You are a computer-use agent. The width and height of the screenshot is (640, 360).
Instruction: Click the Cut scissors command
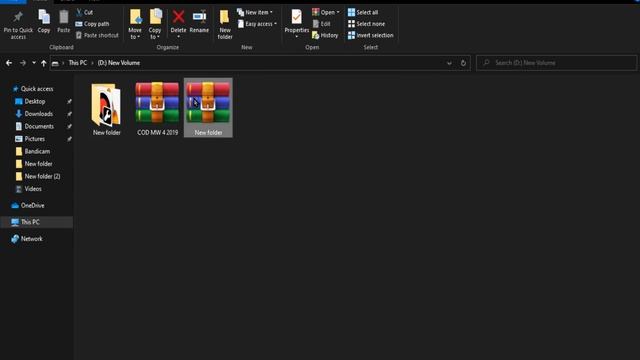click(84, 12)
